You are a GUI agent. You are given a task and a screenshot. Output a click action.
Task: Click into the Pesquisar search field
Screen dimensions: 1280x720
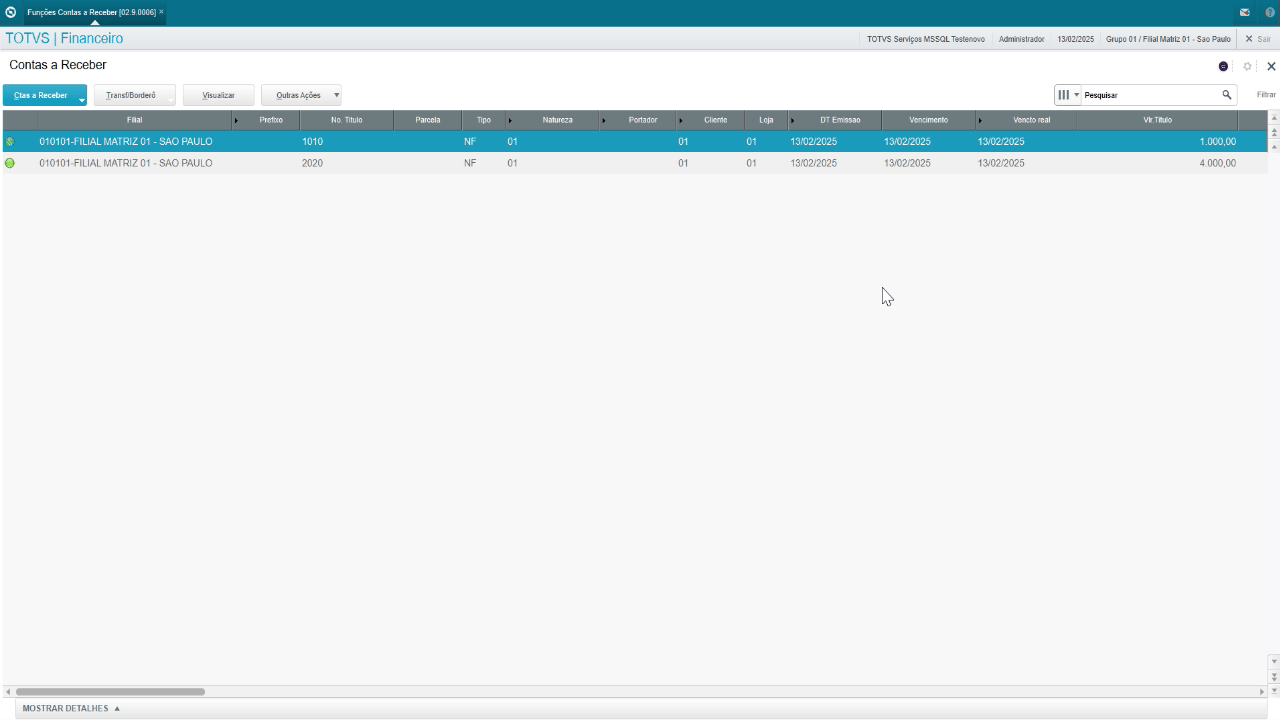point(1150,95)
